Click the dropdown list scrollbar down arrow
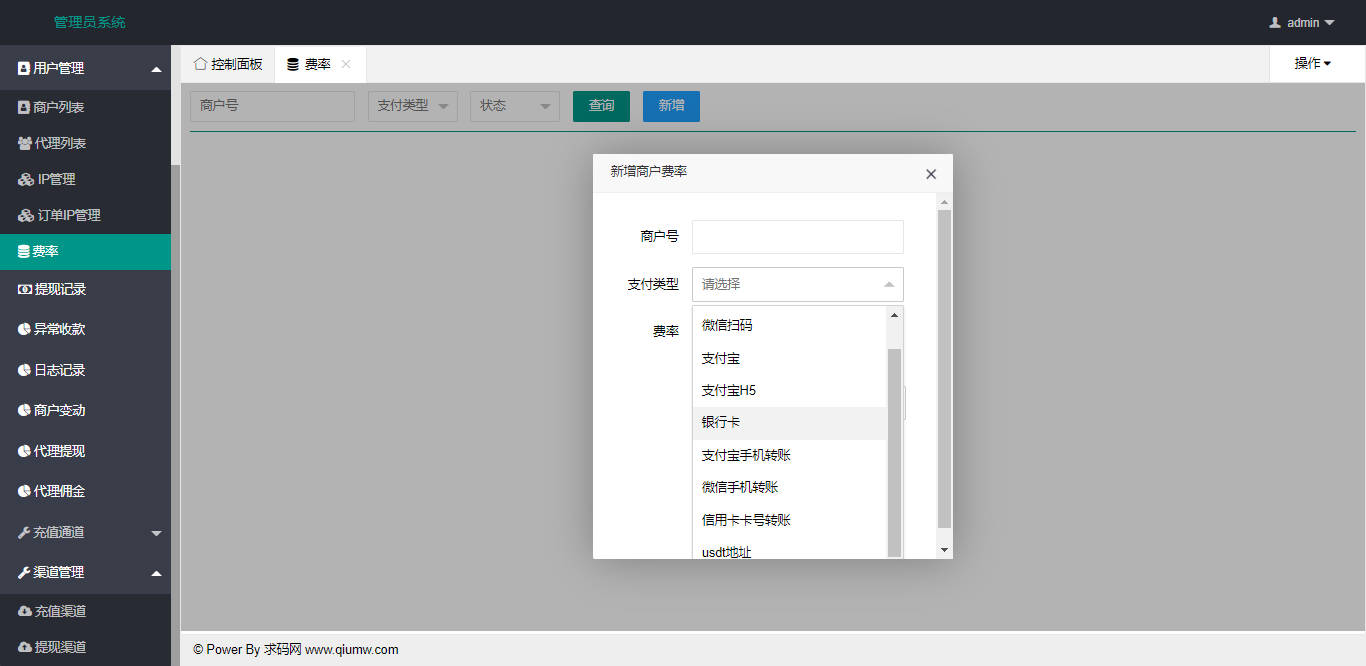Screen dimensions: 1366x666 pyautogui.click(x=894, y=552)
